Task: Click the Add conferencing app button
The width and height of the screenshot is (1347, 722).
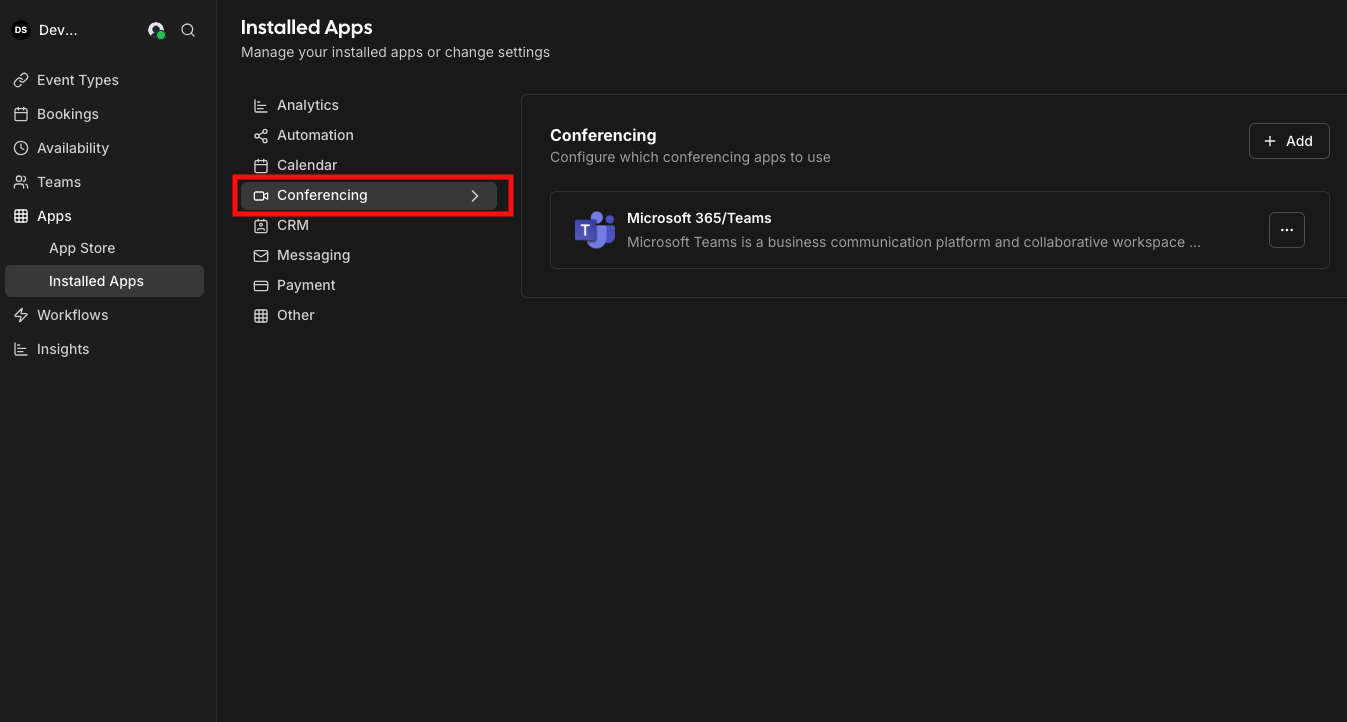Action: pyautogui.click(x=1288, y=141)
